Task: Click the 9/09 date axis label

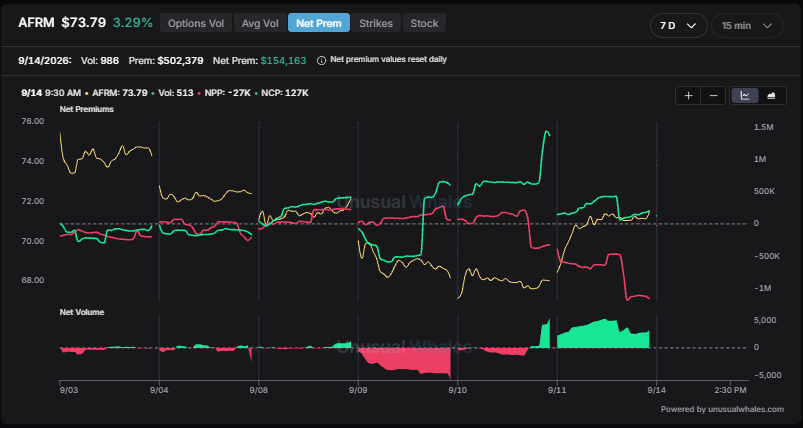Action: (x=357, y=390)
